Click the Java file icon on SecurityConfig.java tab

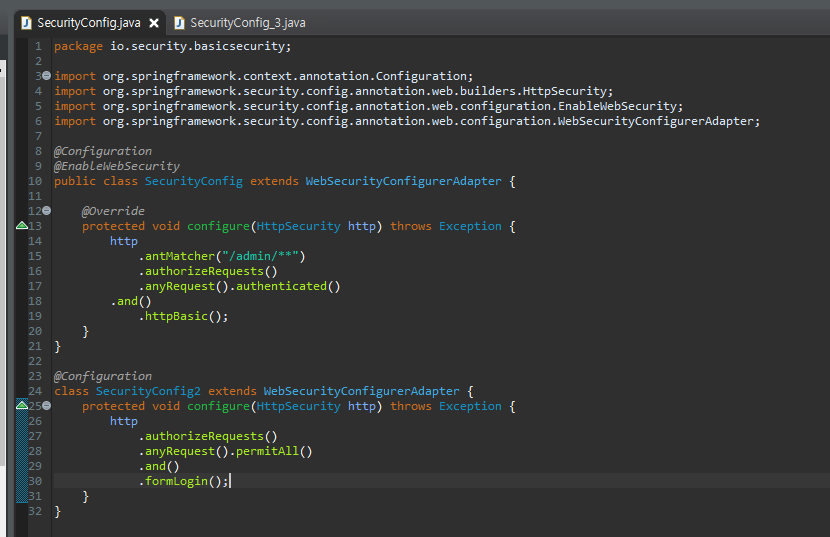(x=26, y=23)
